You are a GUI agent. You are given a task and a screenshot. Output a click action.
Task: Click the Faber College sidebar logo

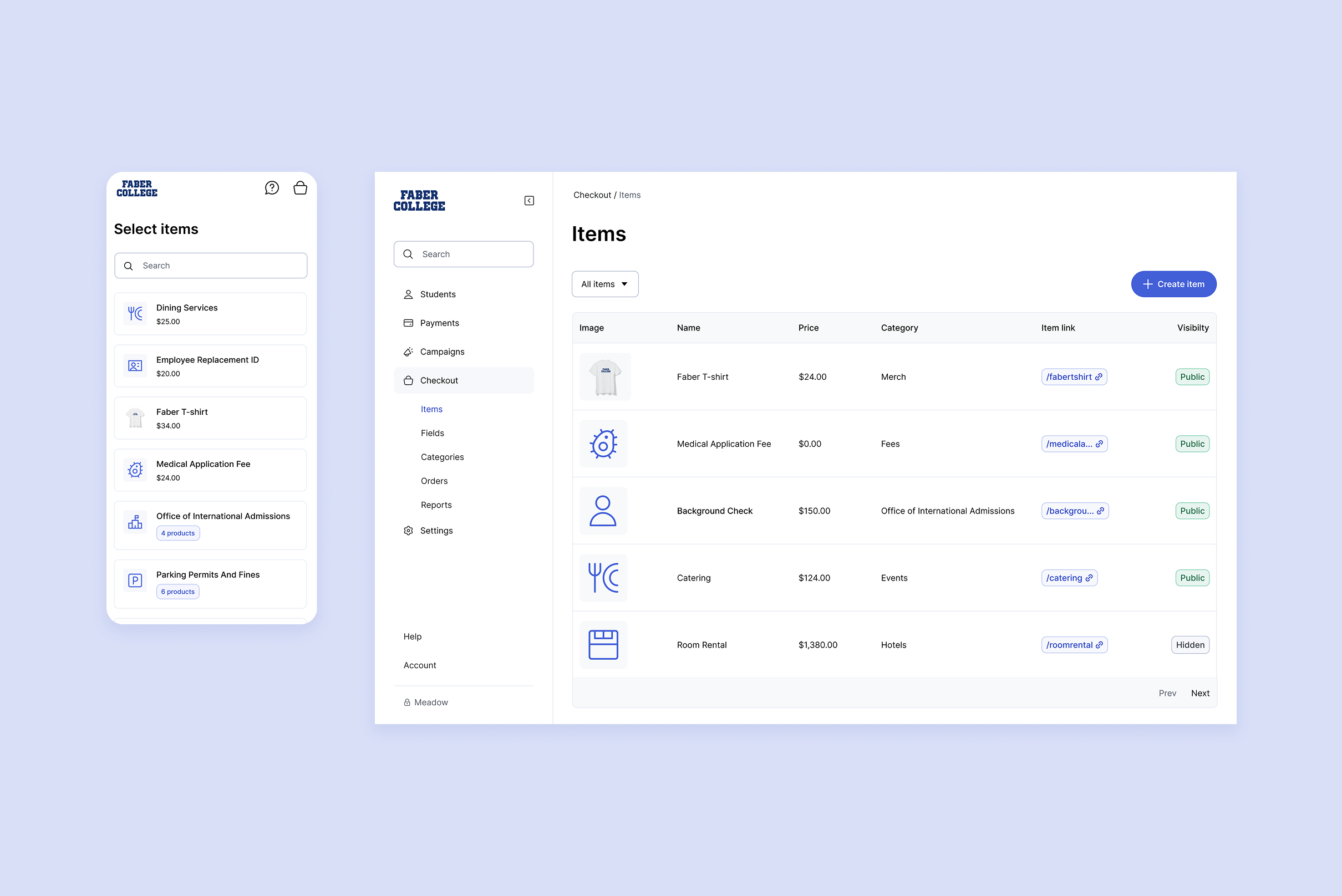pyautogui.click(x=419, y=201)
